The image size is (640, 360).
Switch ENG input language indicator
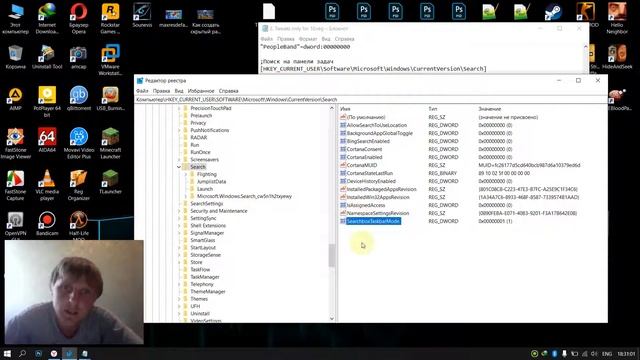pyautogui.click(x=607, y=354)
